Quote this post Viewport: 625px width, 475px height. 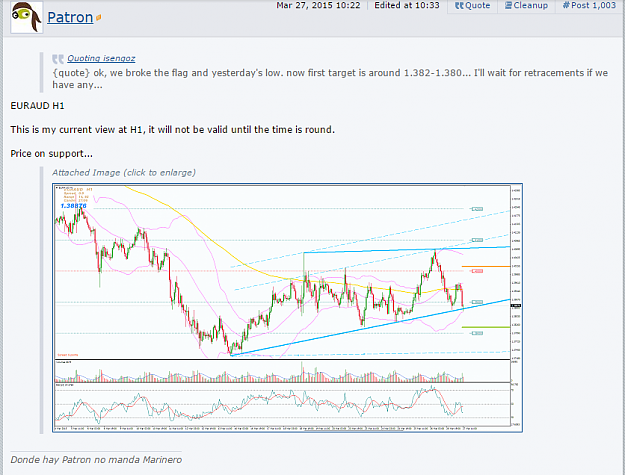[x=472, y=6]
